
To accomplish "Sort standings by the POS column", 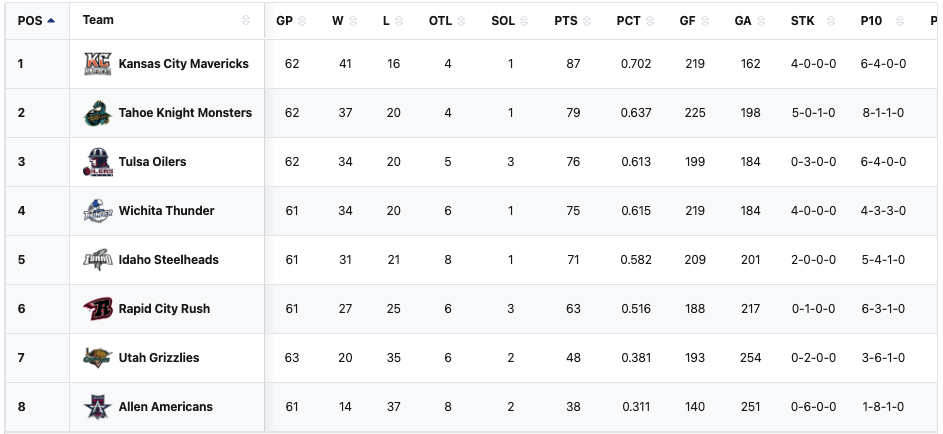I will tap(36, 20).
